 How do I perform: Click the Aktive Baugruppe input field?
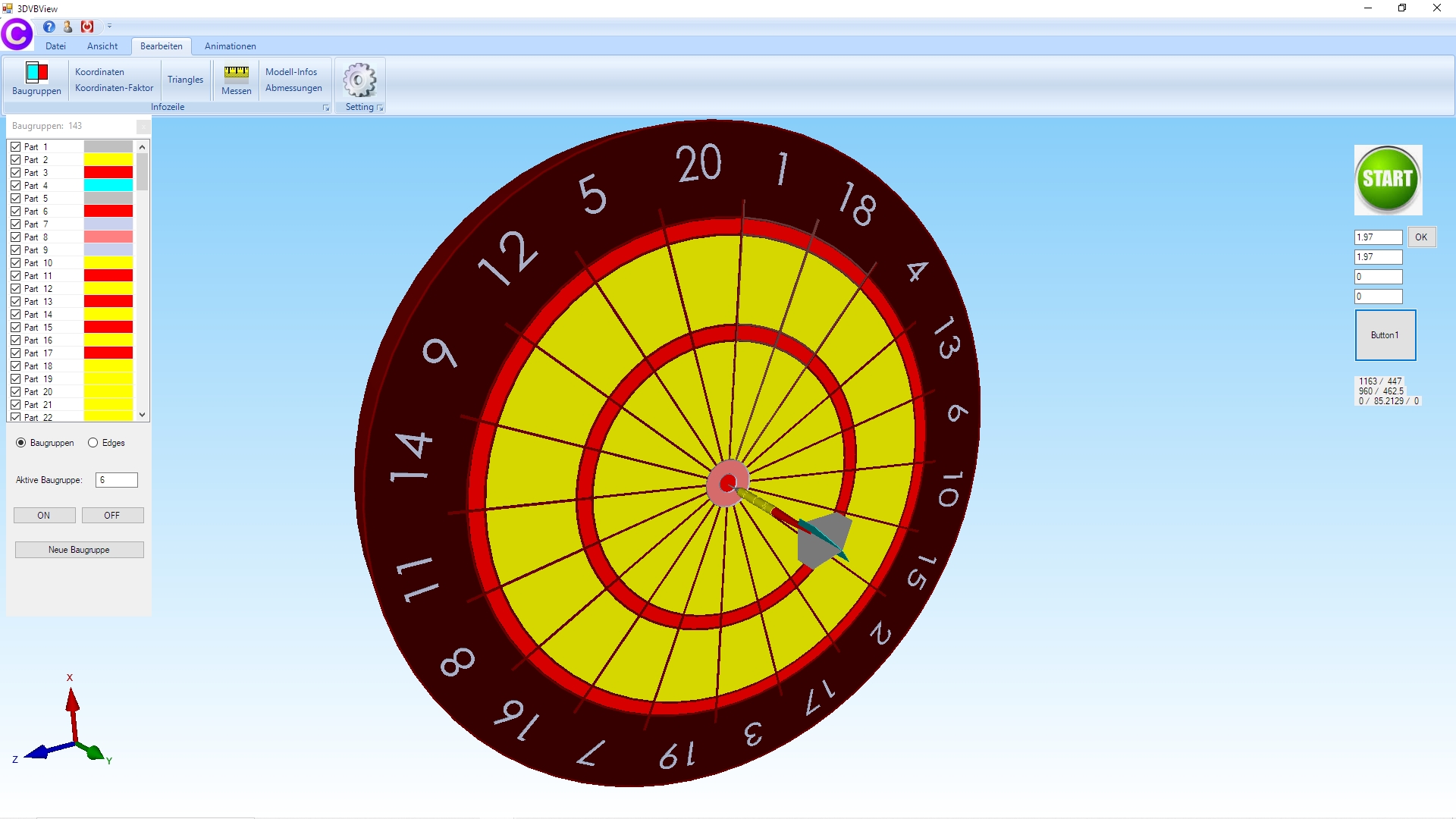(x=116, y=480)
